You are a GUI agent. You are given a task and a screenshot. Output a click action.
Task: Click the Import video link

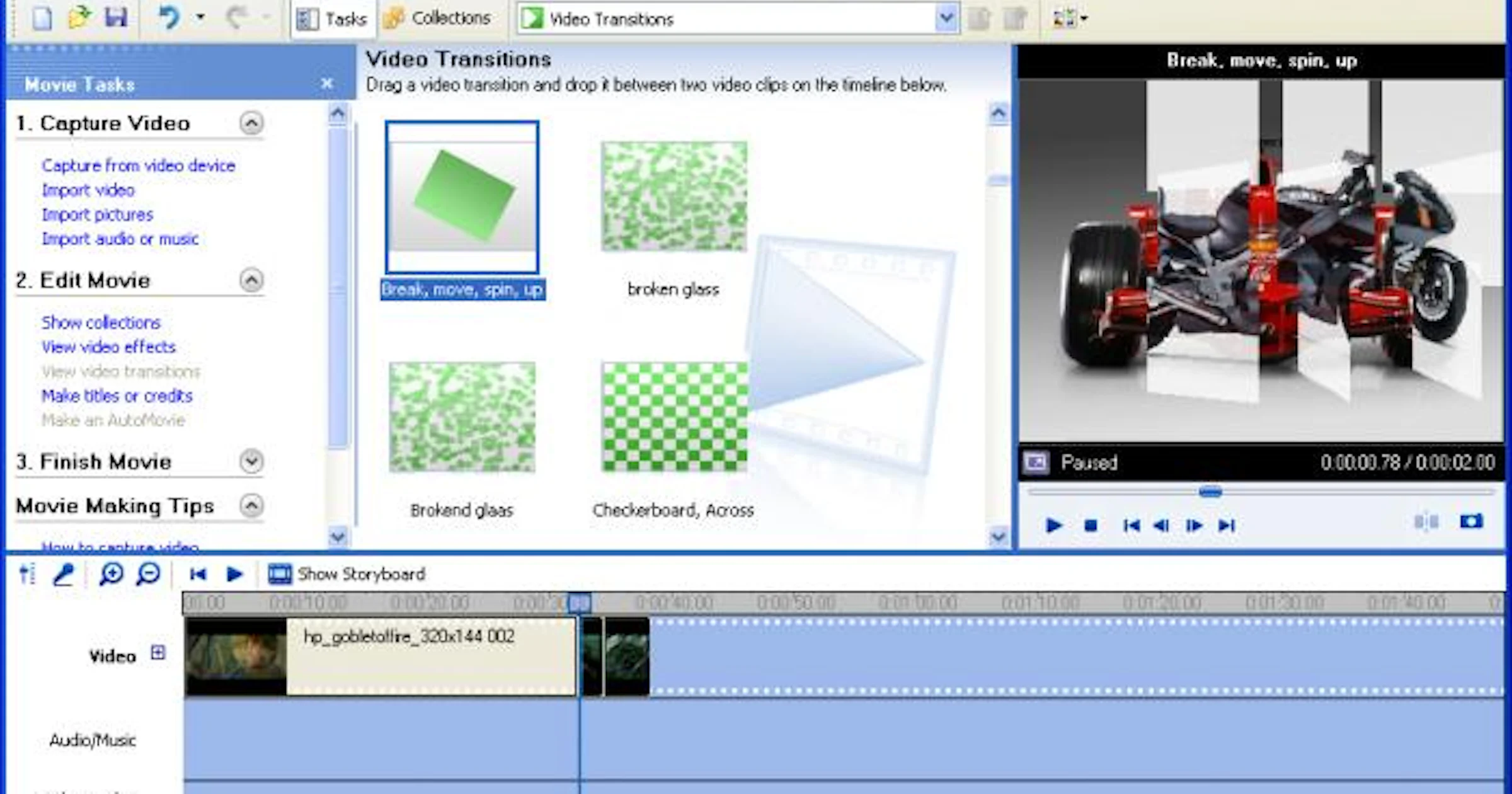[88, 190]
